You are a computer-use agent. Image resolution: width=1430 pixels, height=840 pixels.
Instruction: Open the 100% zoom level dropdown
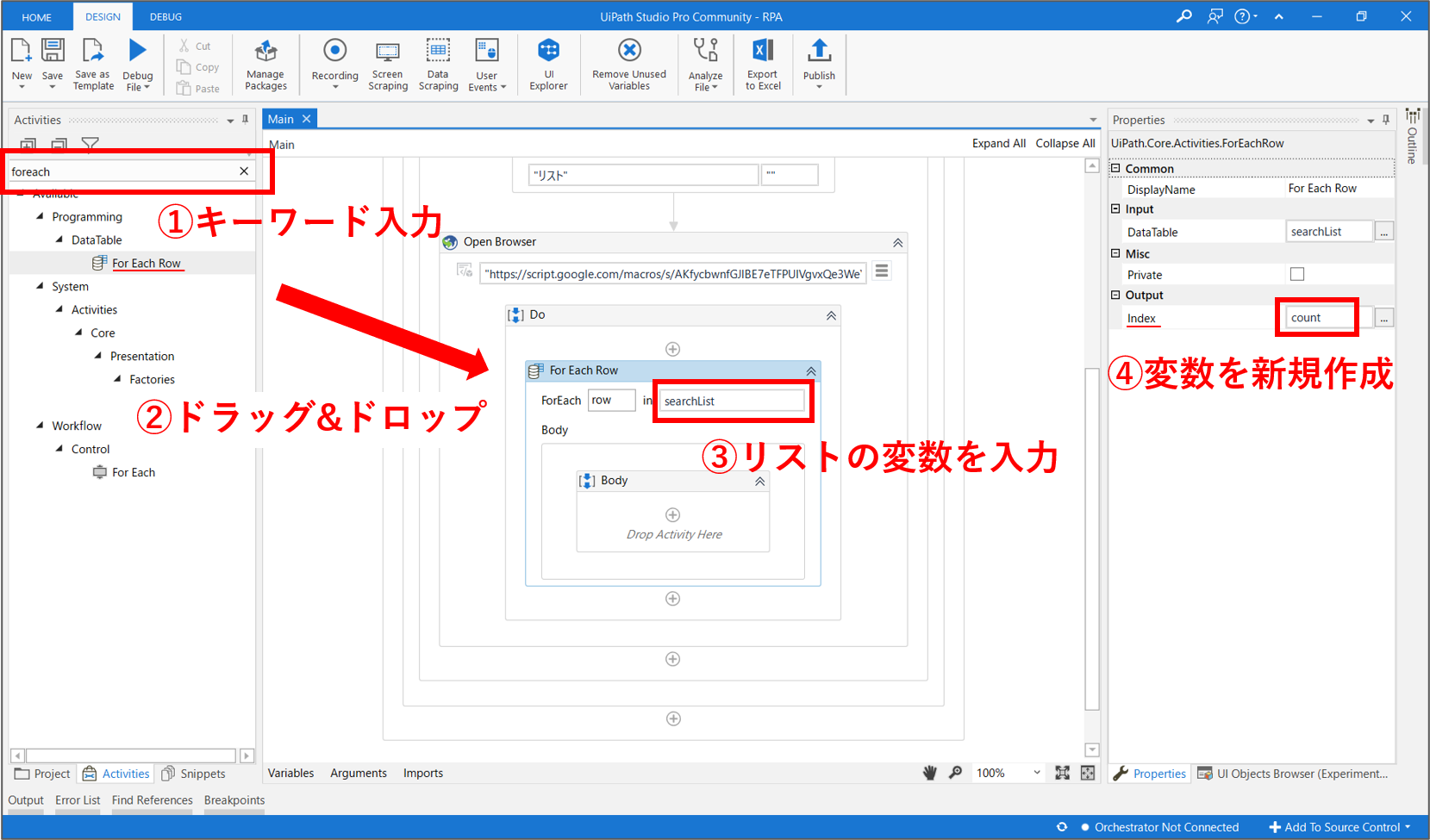pyautogui.click(x=1036, y=773)
